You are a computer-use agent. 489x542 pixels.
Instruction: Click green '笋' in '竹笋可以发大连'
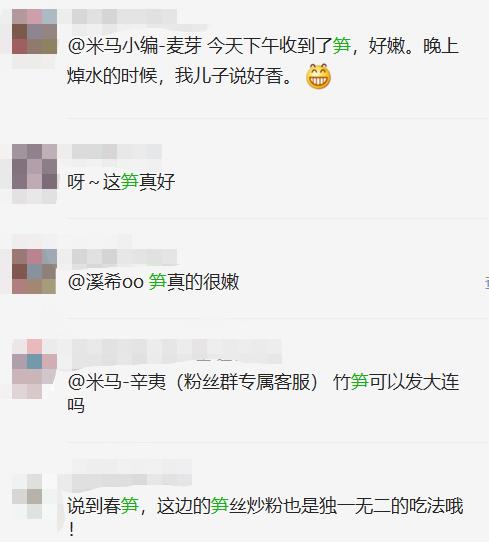click(x=359, y=382)
